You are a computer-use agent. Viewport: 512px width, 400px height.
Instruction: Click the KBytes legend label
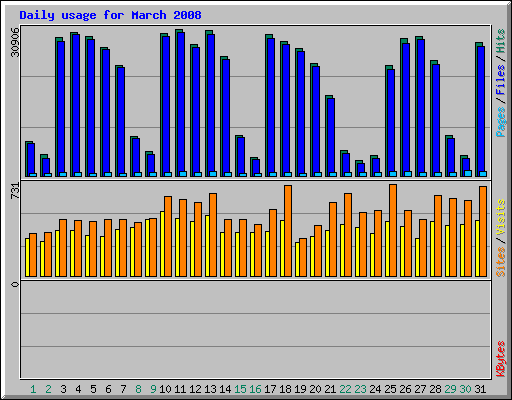[501, 359]
